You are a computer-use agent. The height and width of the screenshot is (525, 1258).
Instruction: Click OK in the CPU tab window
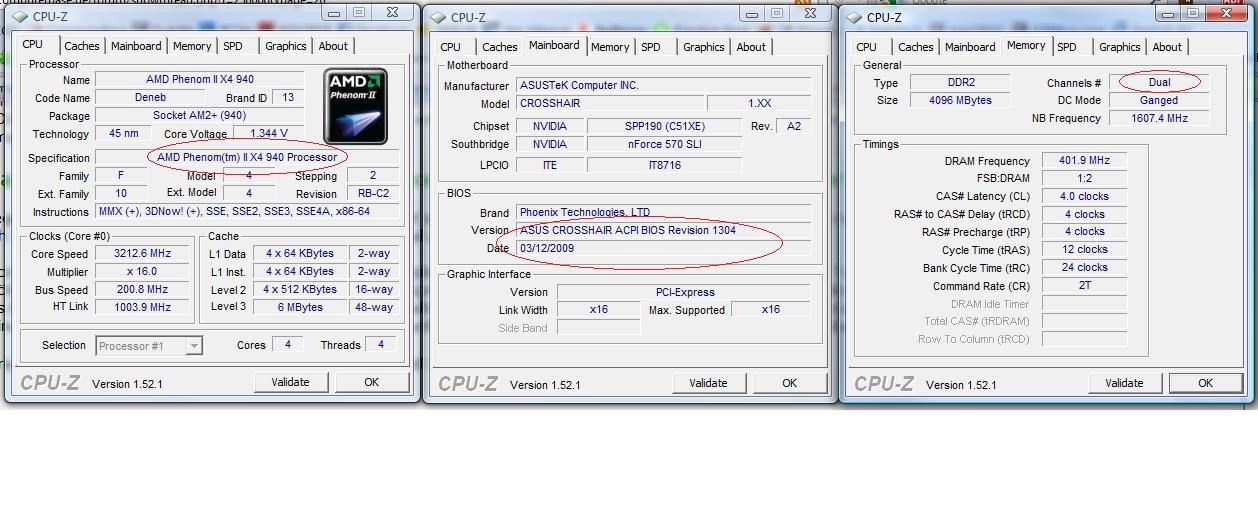[371, 382]
